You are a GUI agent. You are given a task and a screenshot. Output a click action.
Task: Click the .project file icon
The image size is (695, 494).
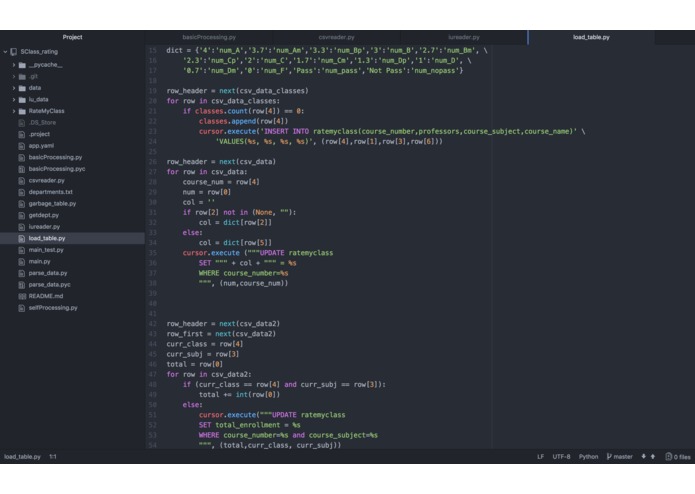pos(21,134)
